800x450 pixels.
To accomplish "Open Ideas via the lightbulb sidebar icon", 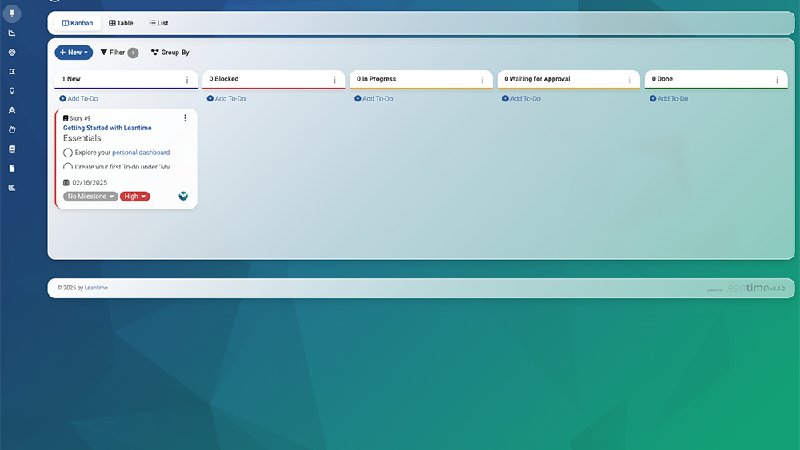I will tap(12, 91).
